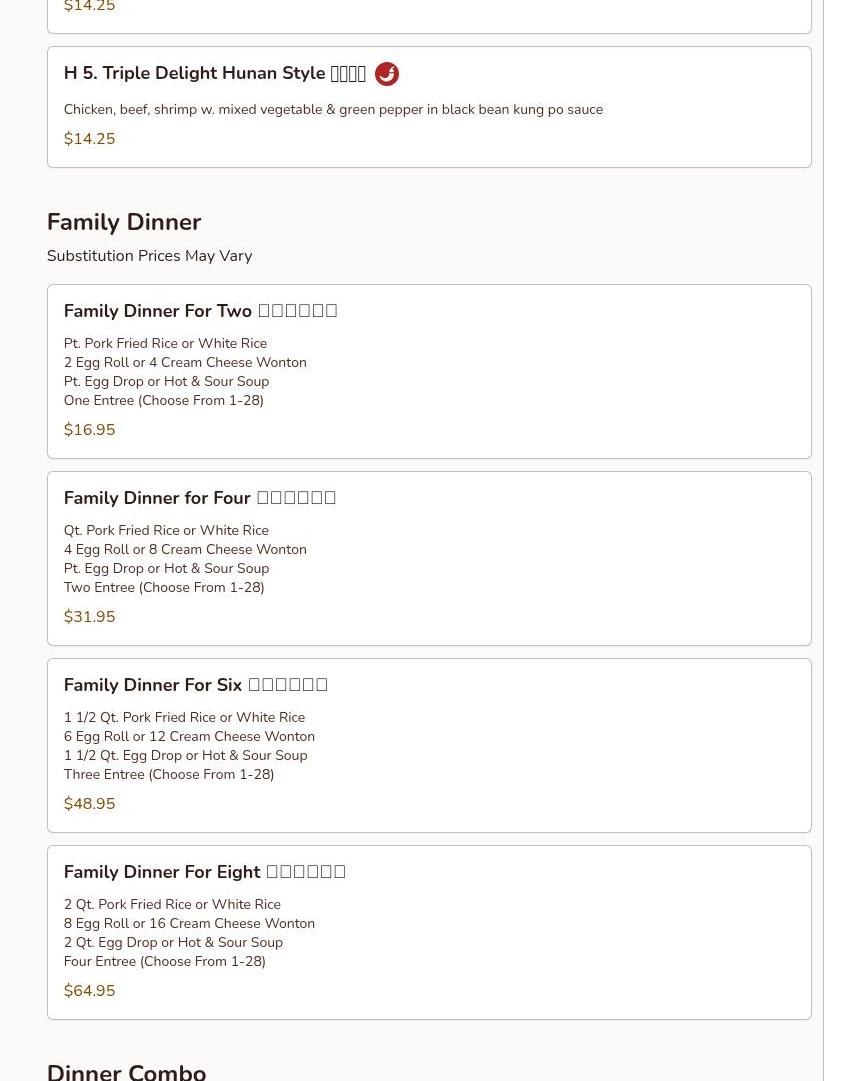Click the Triple Delight description text
844x1081 pixels.
(x=333, y=110)
